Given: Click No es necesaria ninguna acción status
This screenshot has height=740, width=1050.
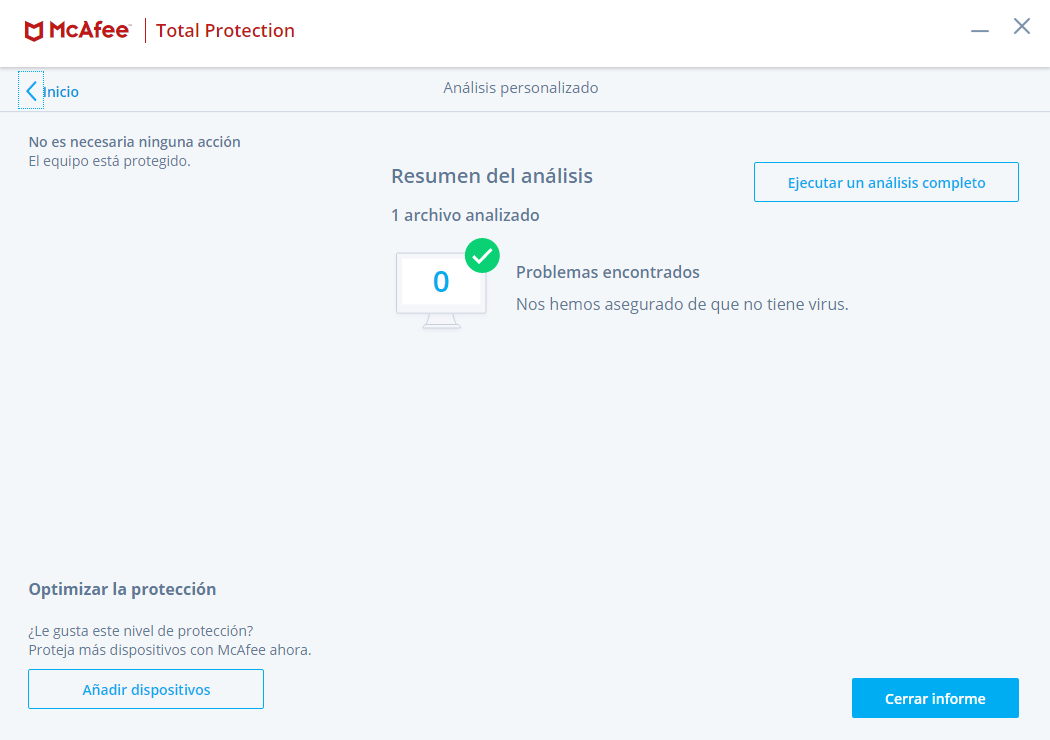Looking at the screenshot, I should (x=135, y=142).
